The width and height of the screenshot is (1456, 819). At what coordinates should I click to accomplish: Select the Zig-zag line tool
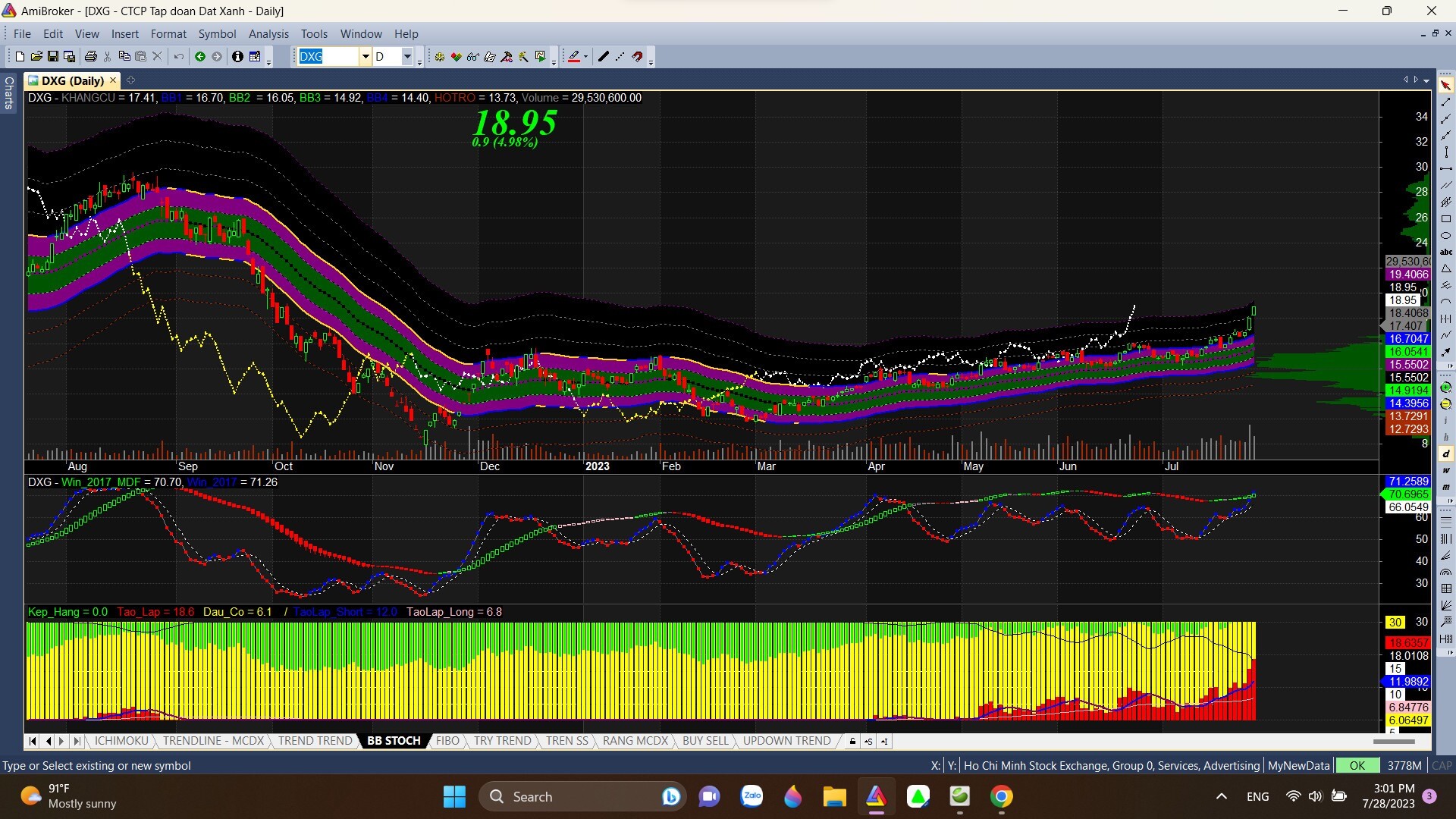[1446, 335]
